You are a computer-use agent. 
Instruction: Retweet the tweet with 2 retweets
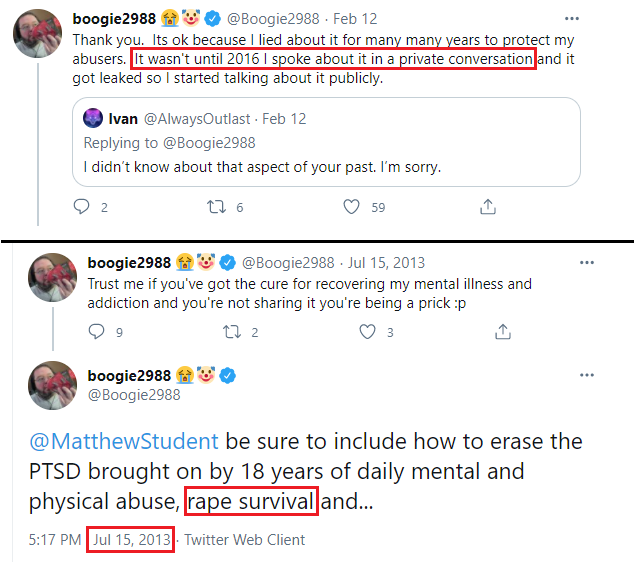coord(231,331)
